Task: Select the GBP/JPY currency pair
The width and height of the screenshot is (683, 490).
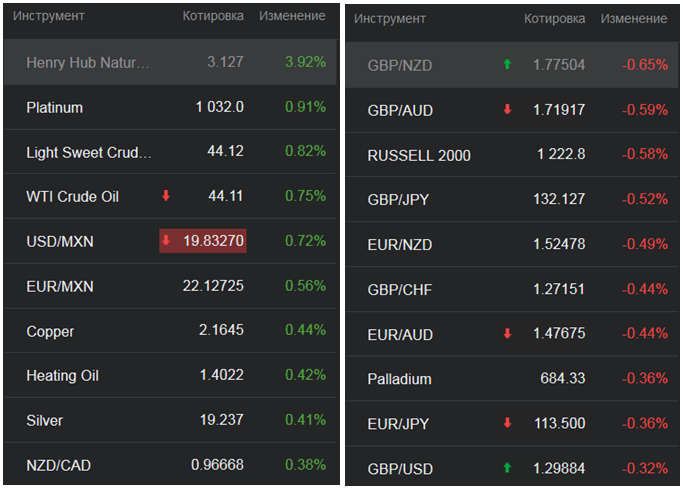Action: [x=398, y=200]
